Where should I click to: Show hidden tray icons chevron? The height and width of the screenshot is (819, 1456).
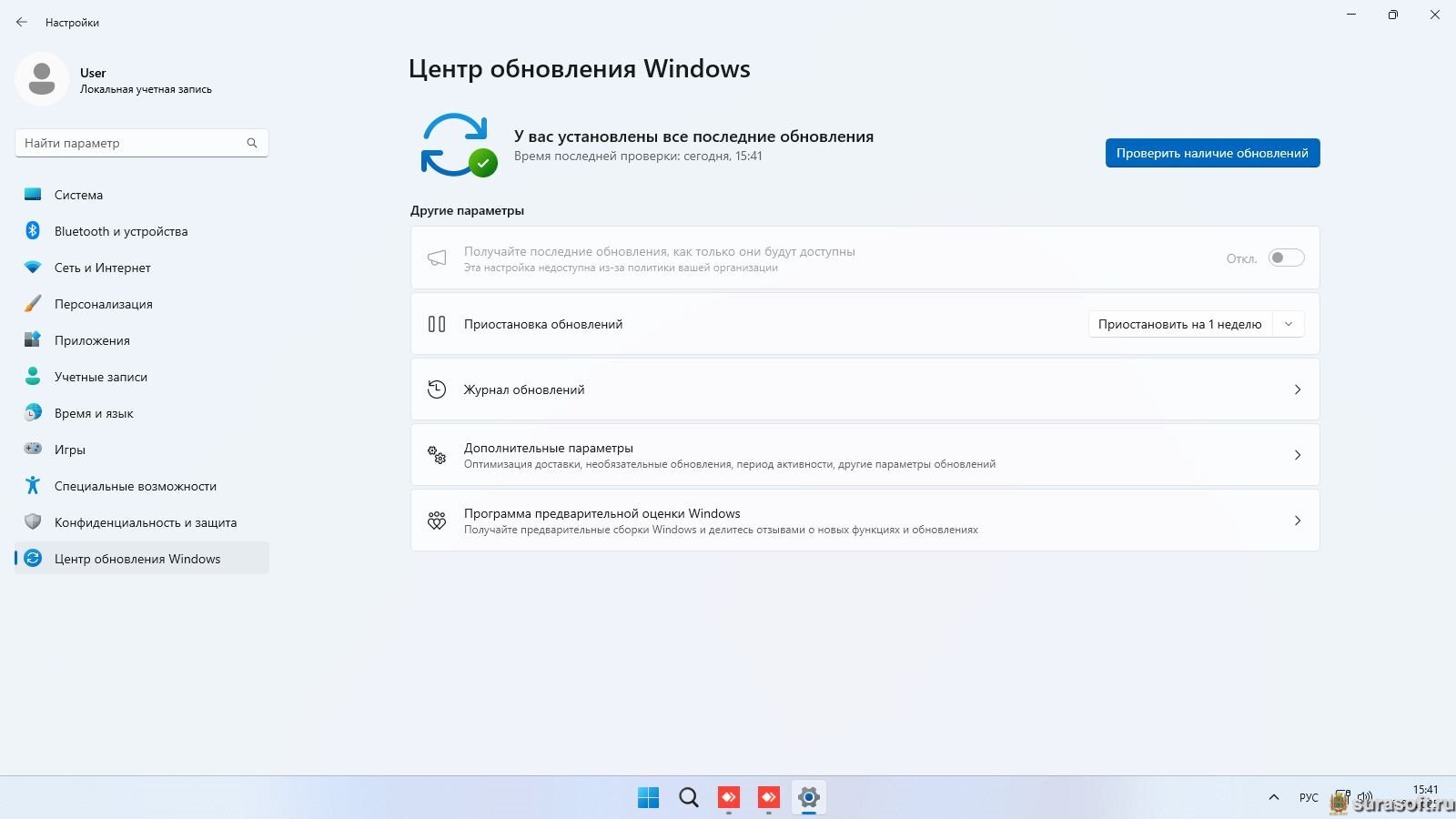point(1274,797)
